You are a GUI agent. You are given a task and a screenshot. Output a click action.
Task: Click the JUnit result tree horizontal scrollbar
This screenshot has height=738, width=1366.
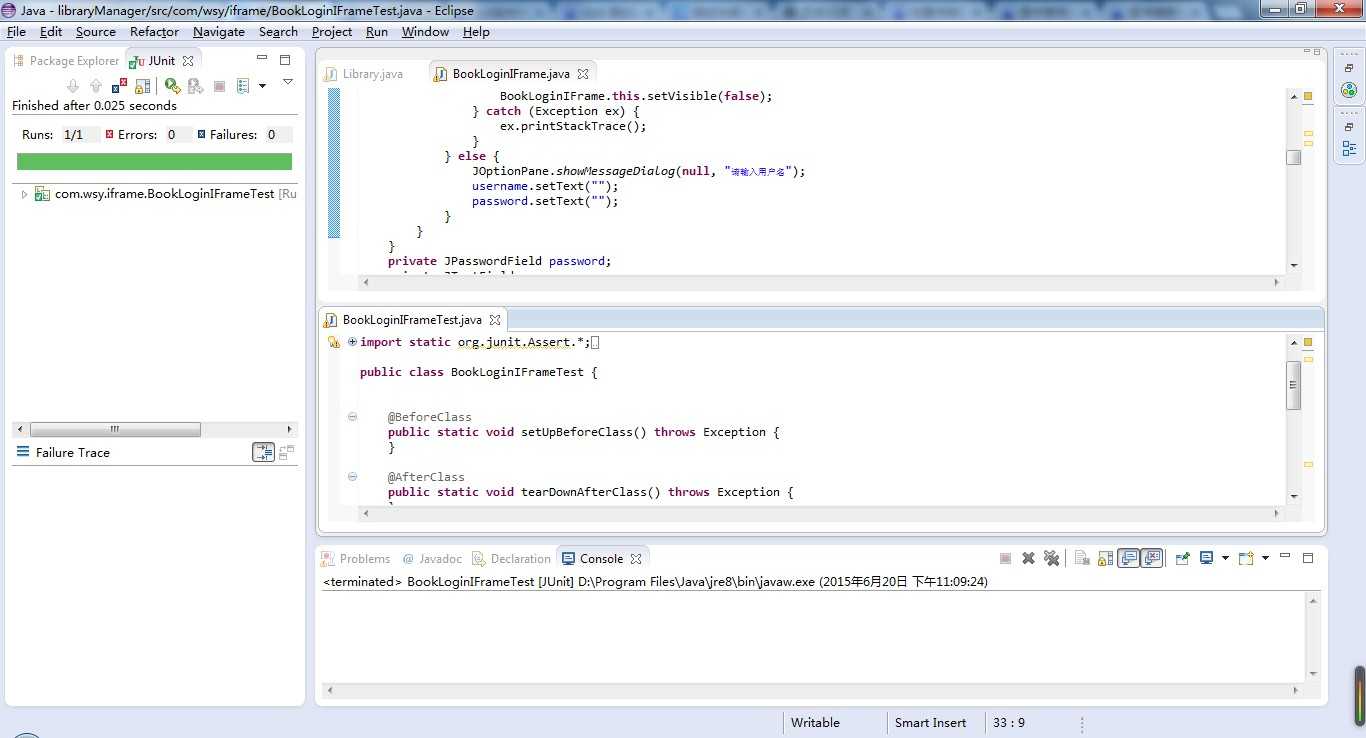(115, 429)
